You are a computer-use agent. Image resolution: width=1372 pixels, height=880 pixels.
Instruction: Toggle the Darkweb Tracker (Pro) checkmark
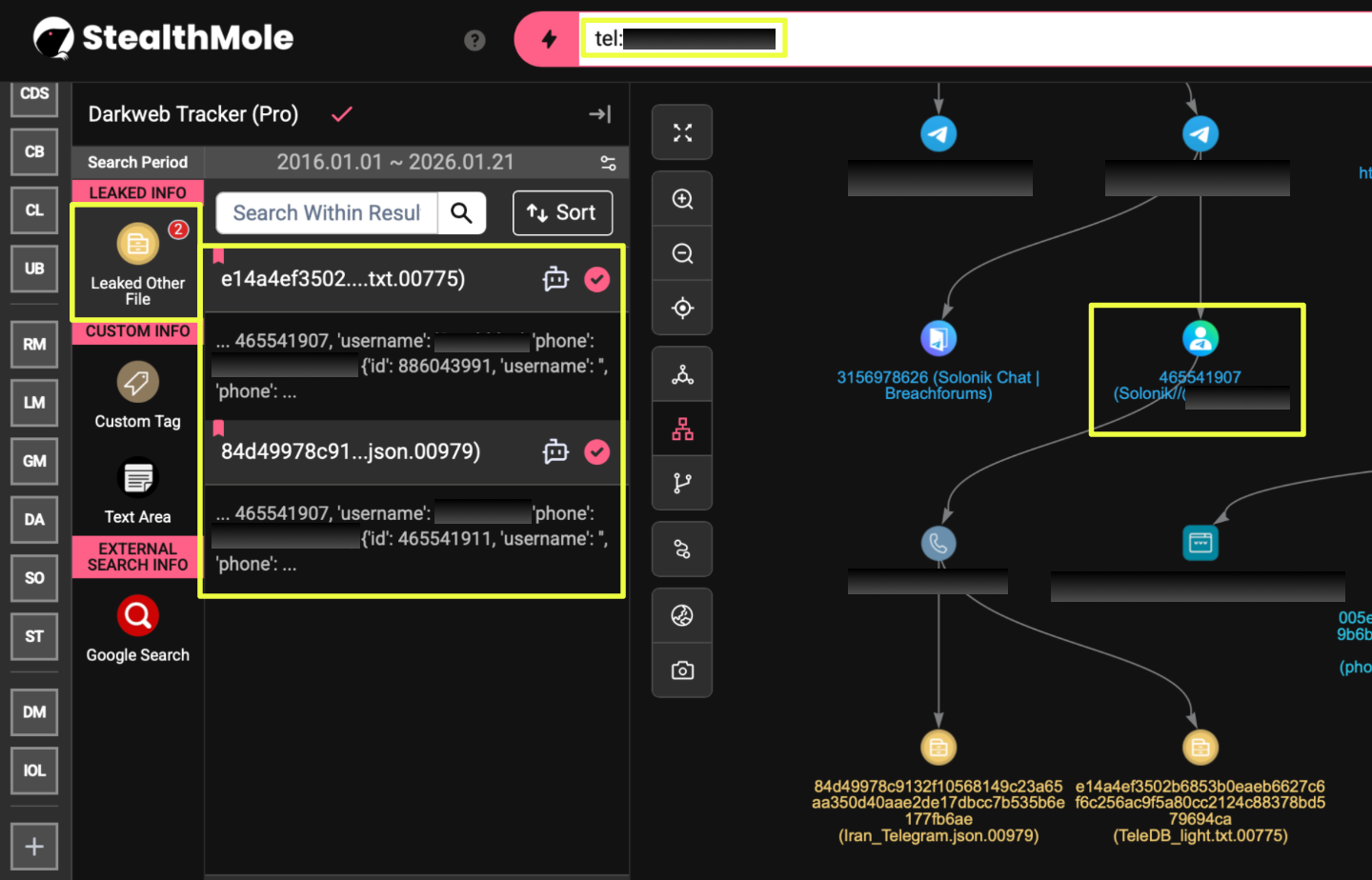click(x=342, y=114)
